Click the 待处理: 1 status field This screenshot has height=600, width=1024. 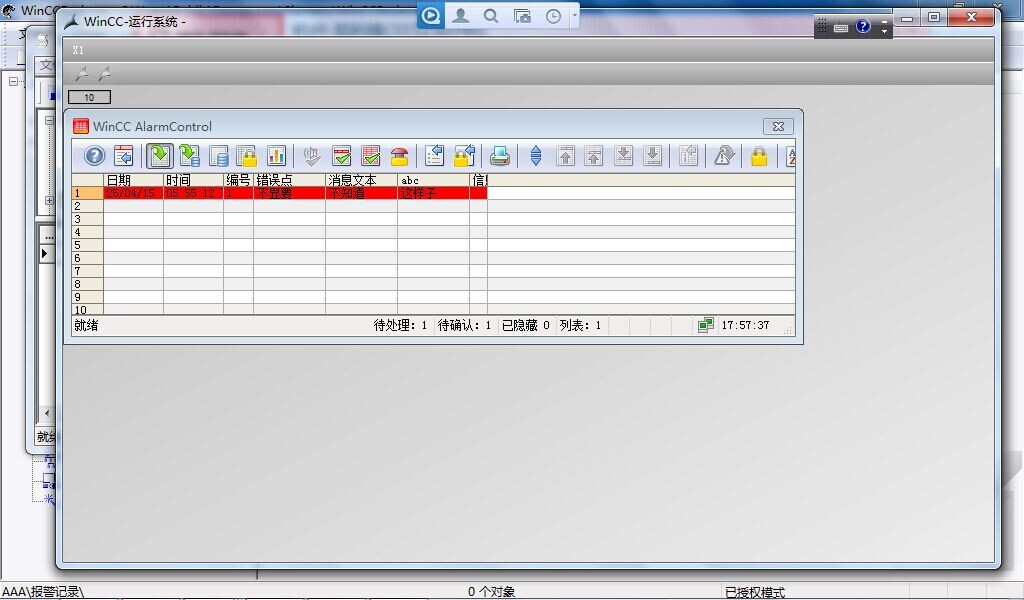(400, 325)
